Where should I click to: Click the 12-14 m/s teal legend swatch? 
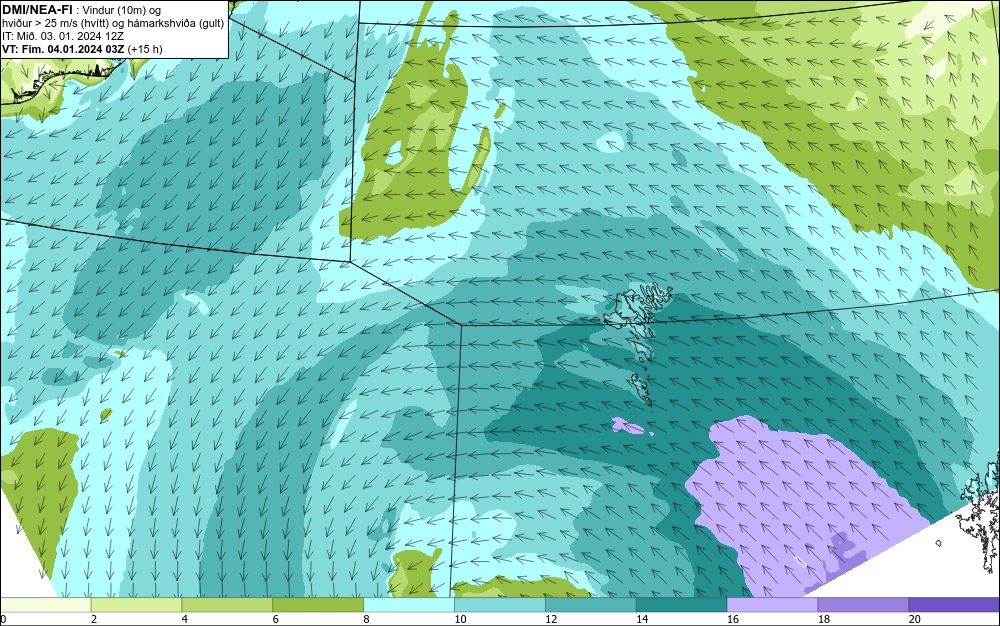tap(591, 605)
